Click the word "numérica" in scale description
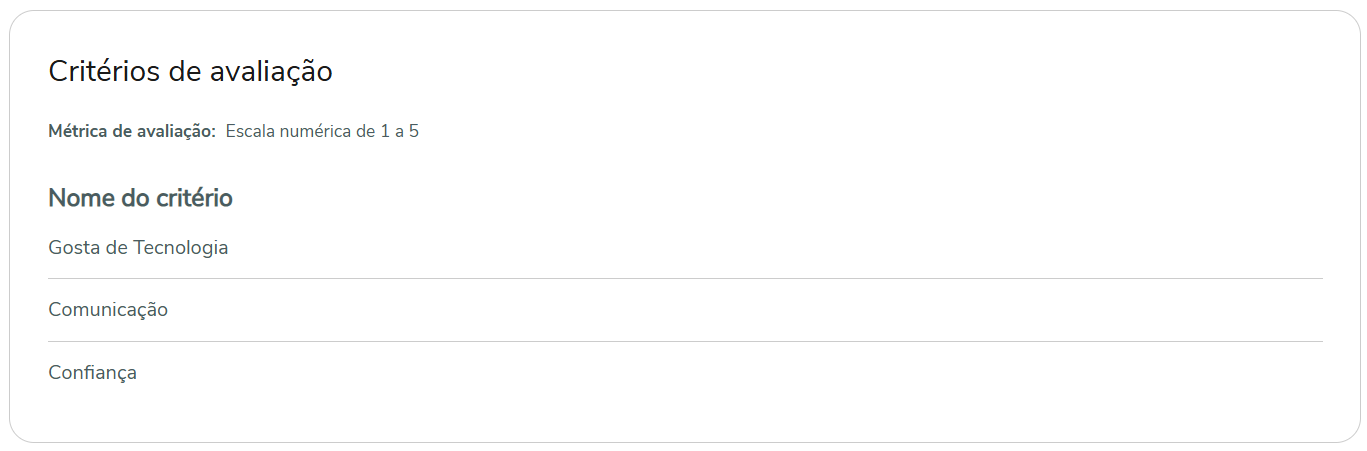Viewport: 1367px width, 451px height. (314, 131)
